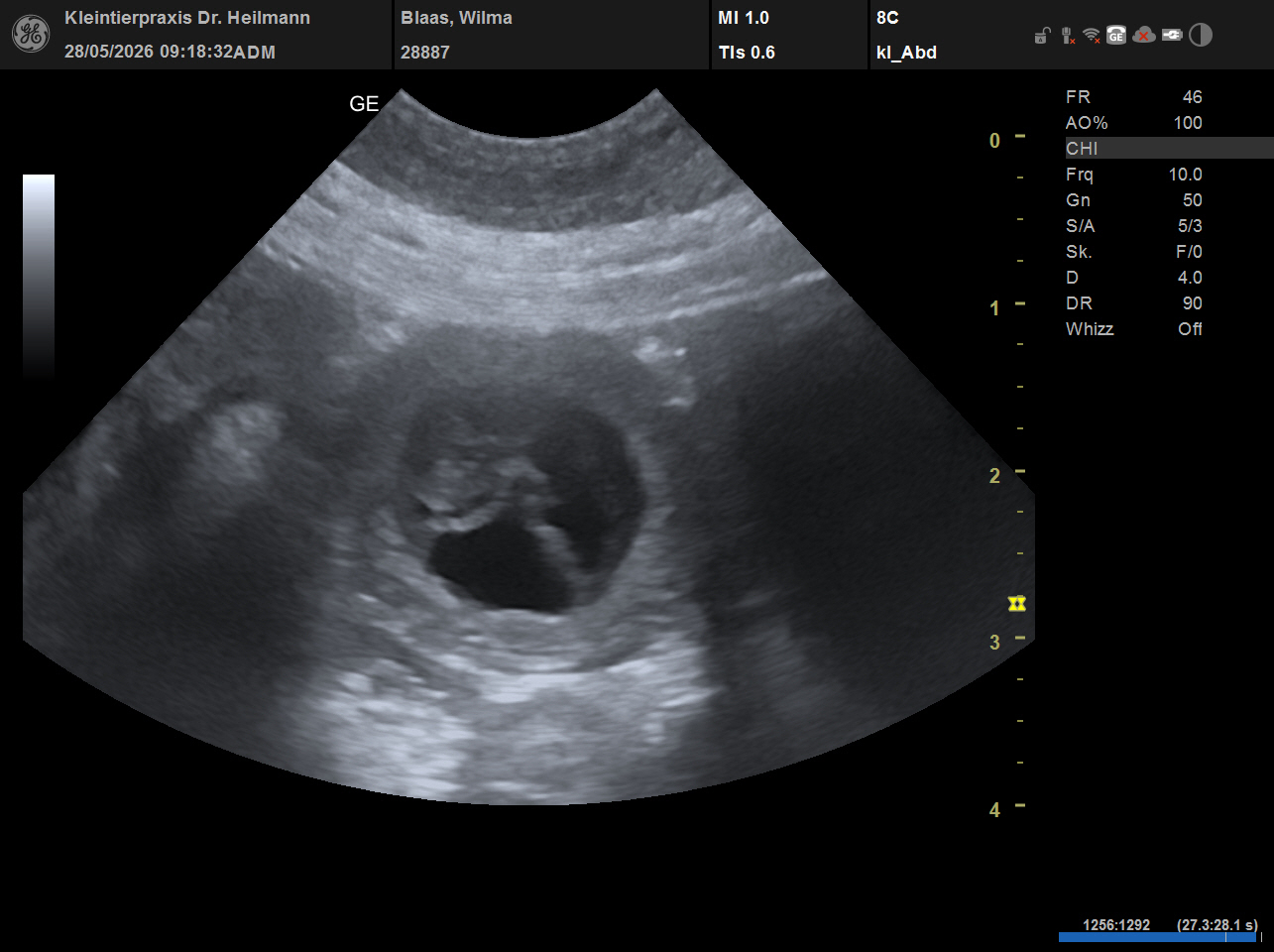Click the S/A value 5/3
The height and width of the screenshot is (952, 1274).
1190,226
